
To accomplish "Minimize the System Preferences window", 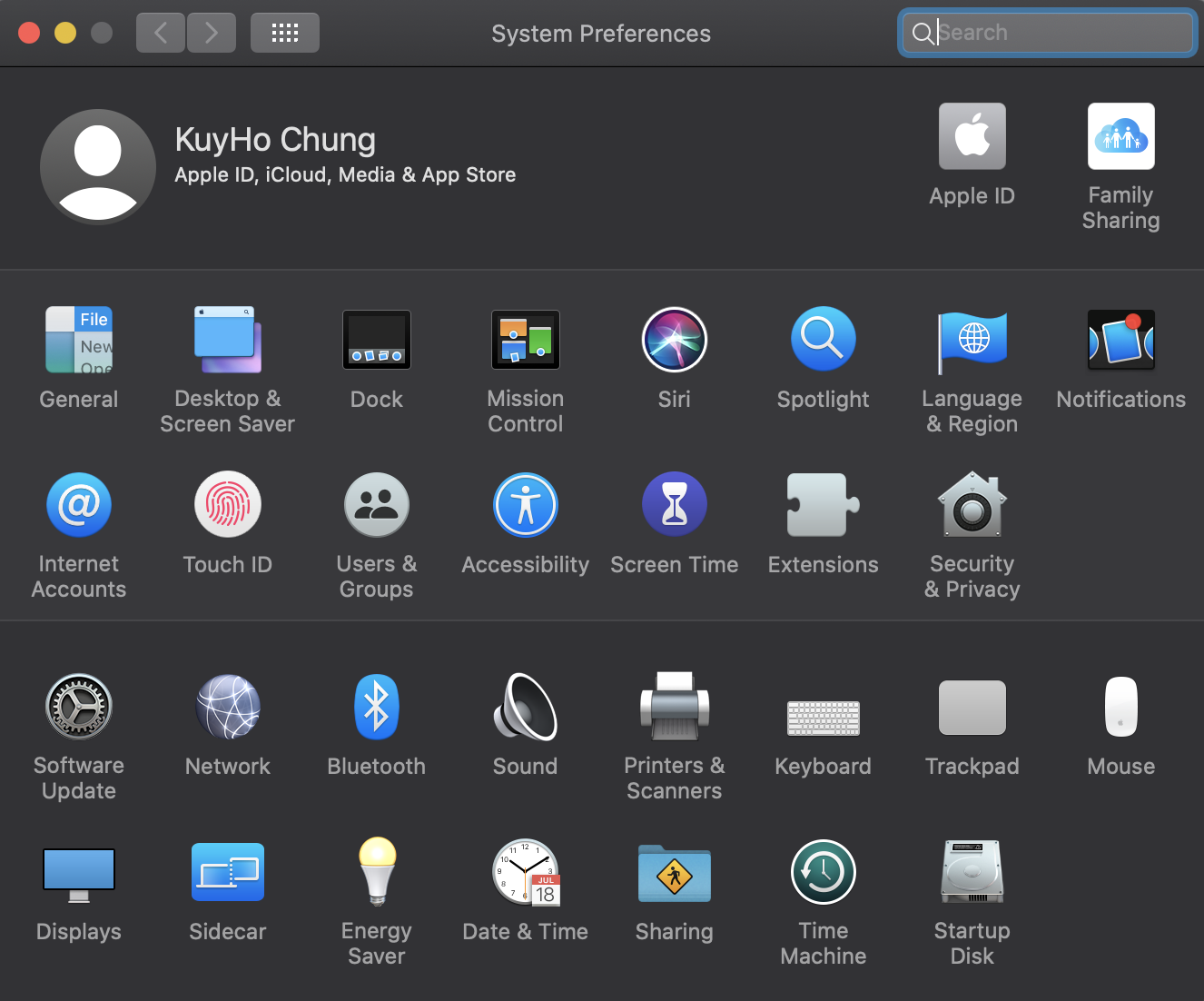I will pos(65,33).
